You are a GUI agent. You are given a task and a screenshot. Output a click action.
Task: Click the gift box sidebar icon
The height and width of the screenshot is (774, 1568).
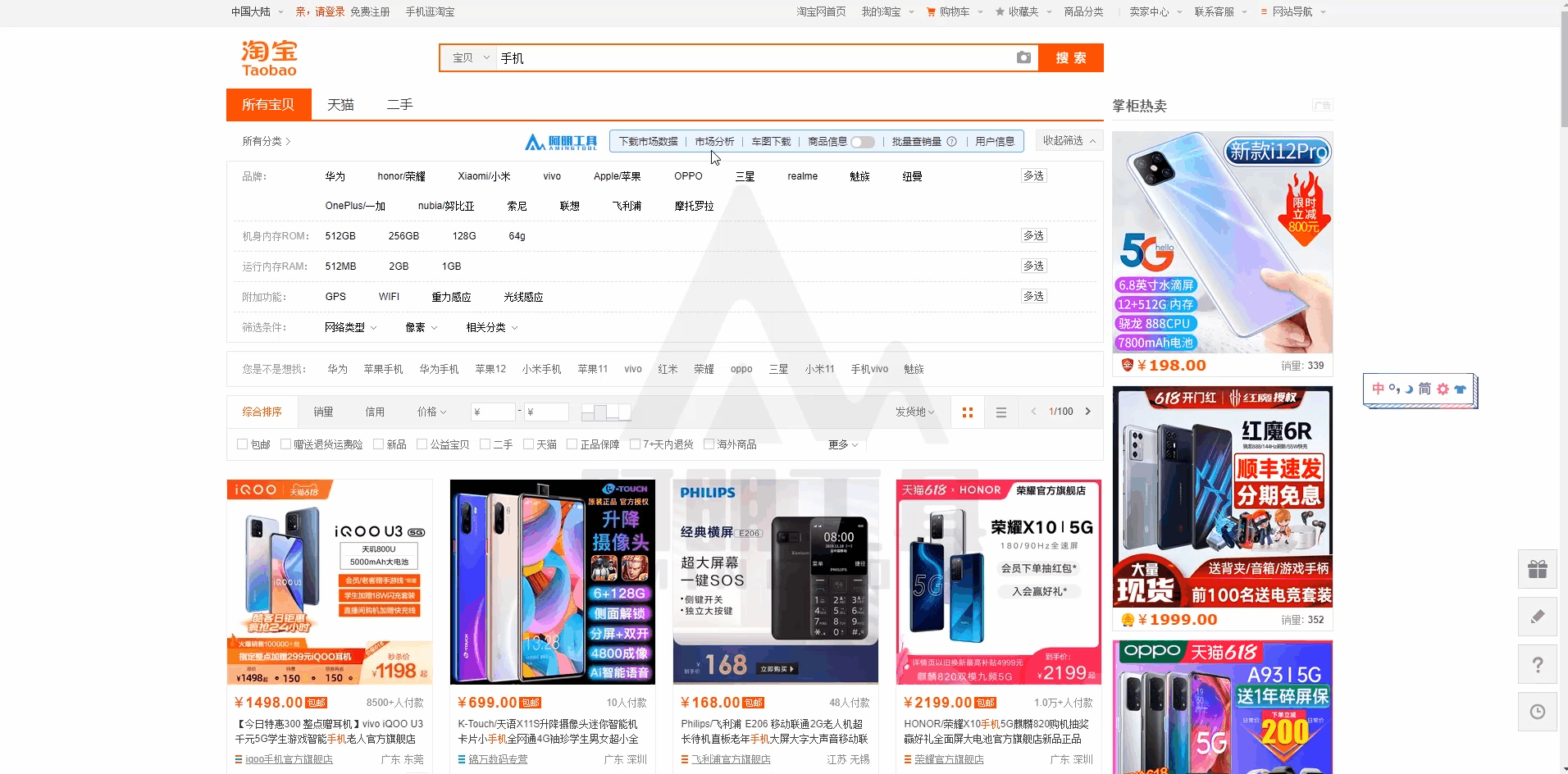[x=1538, y=569]
